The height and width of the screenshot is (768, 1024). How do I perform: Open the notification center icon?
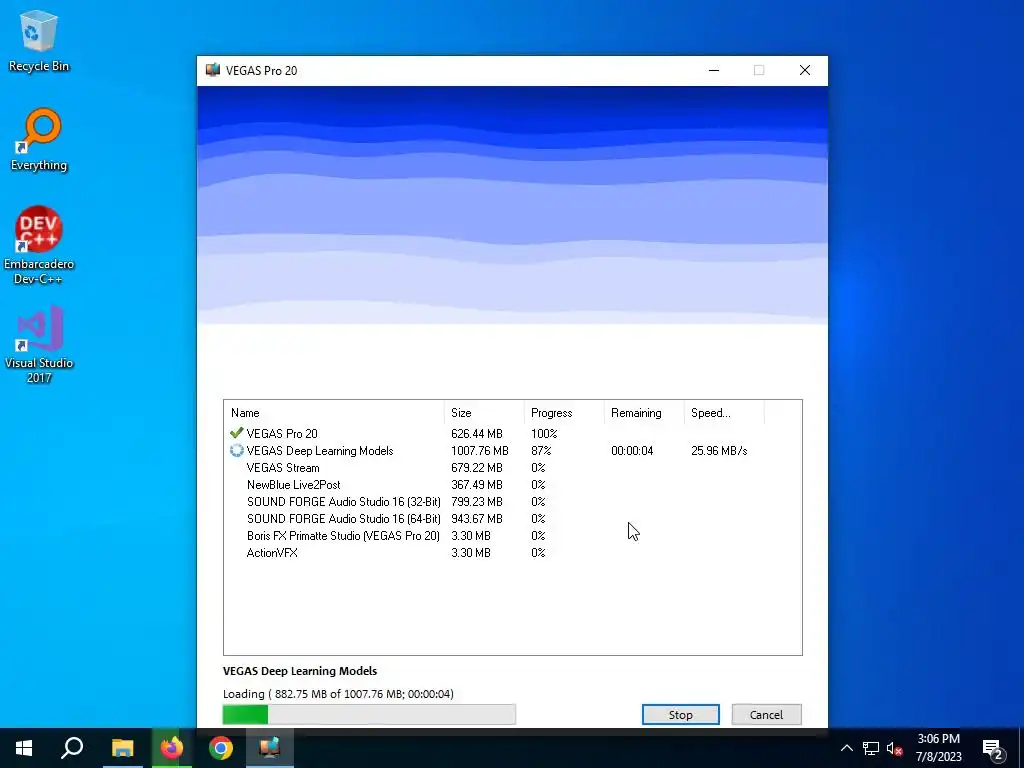click(x=993, y=749)
